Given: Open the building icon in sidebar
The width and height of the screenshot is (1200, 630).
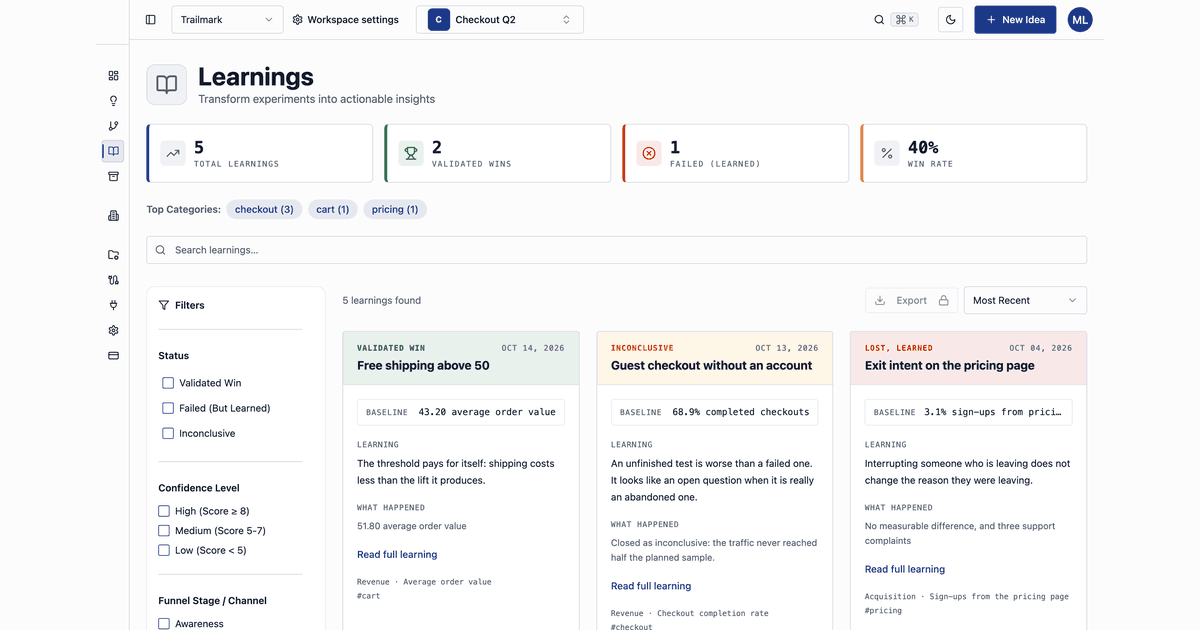Looking at the screenshot, I should point(113,216).
